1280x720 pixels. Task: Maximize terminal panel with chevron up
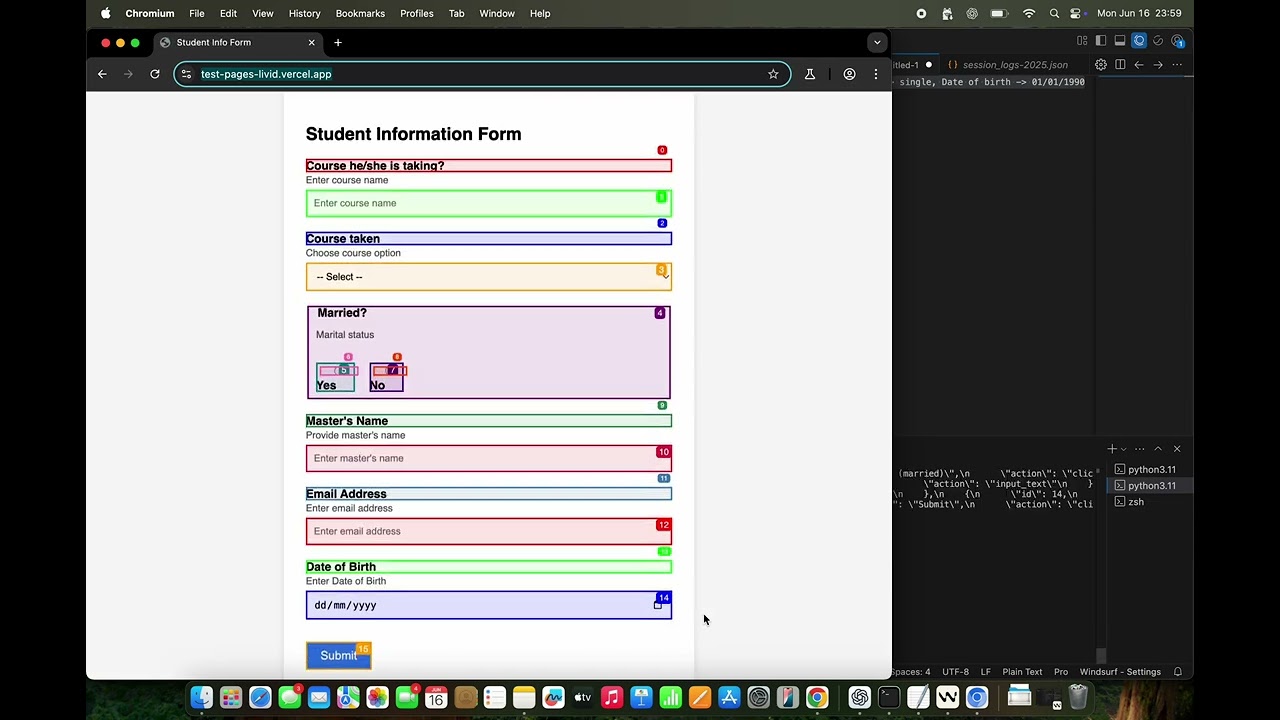coord(1158,449)
